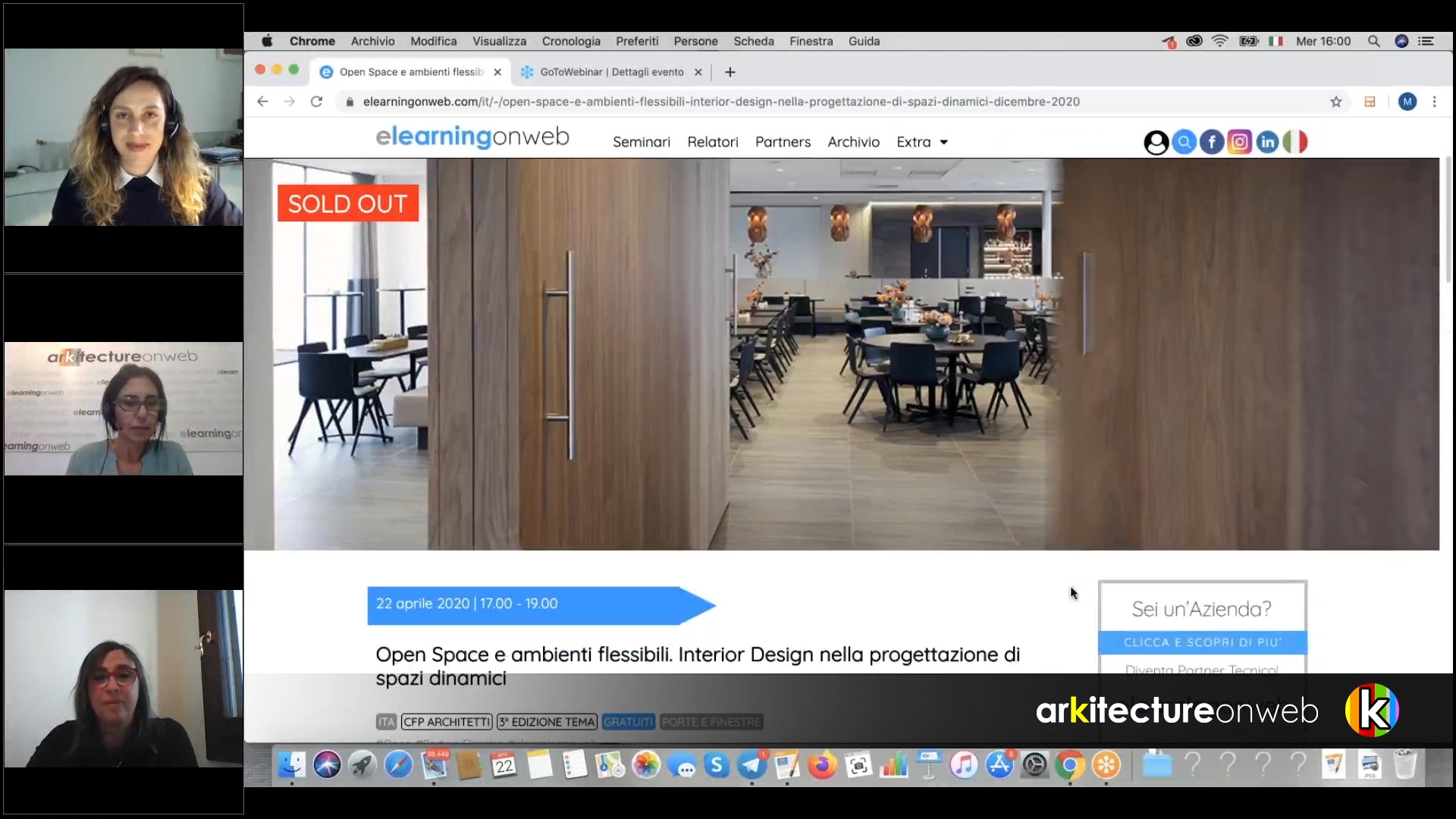Click the orange extension icon in Chrome toolbar
This screenshot has height=819, width=1456.
pos(1370,102)
